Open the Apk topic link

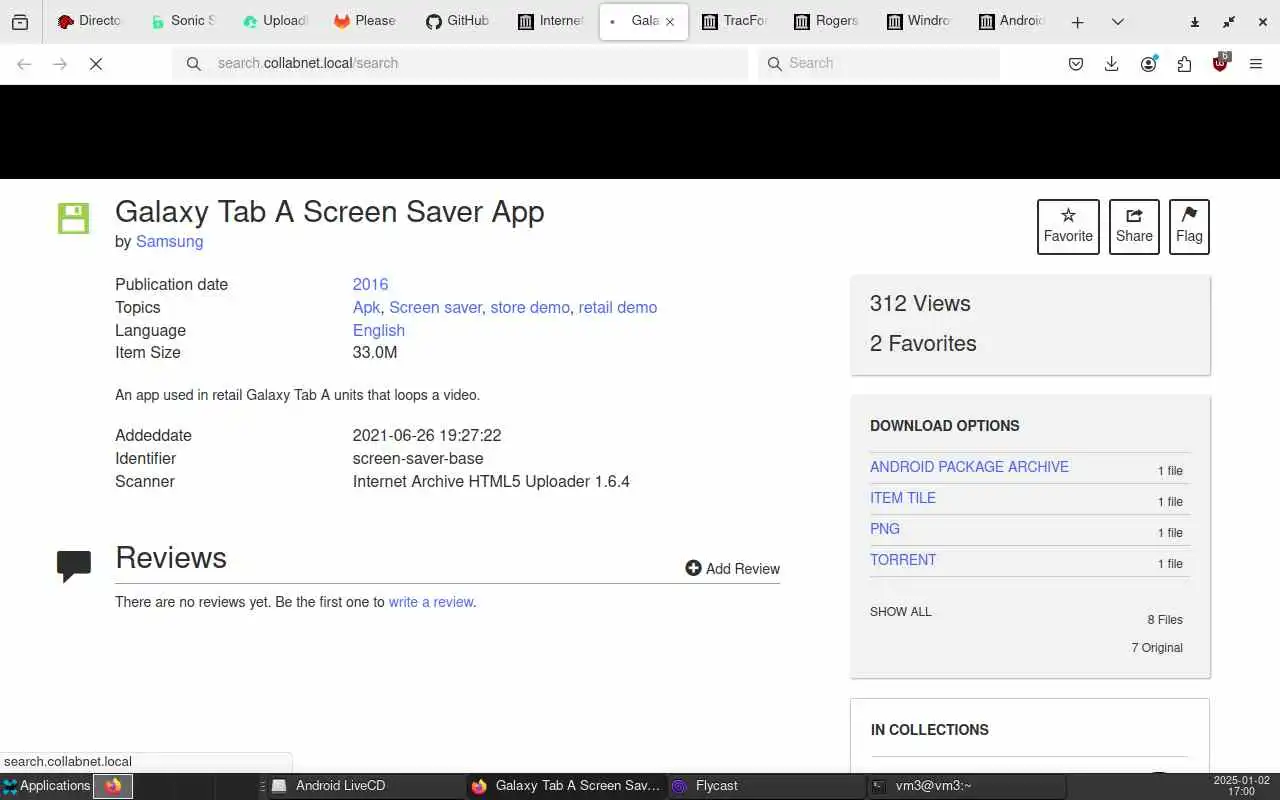tap(366, 307)
